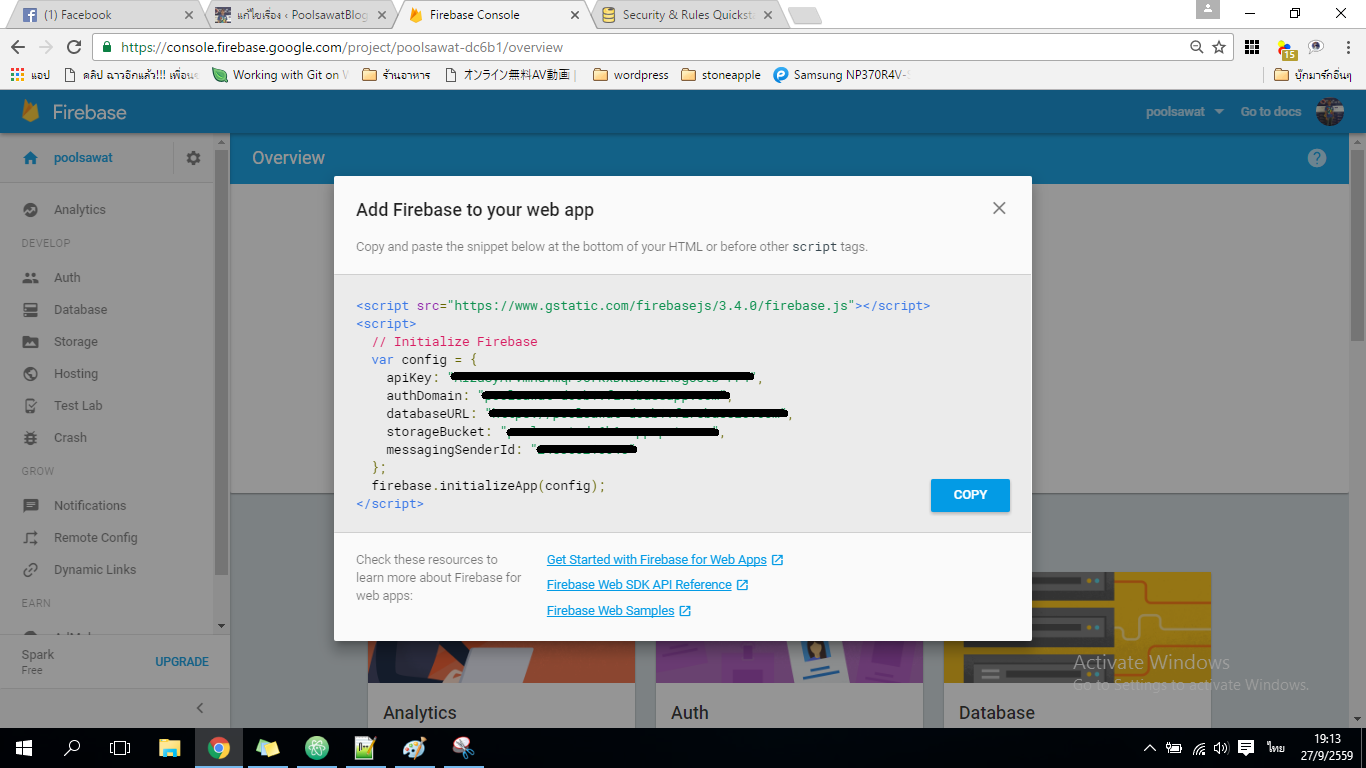Open the stoneapple bookmark folder

click(720, 75)
